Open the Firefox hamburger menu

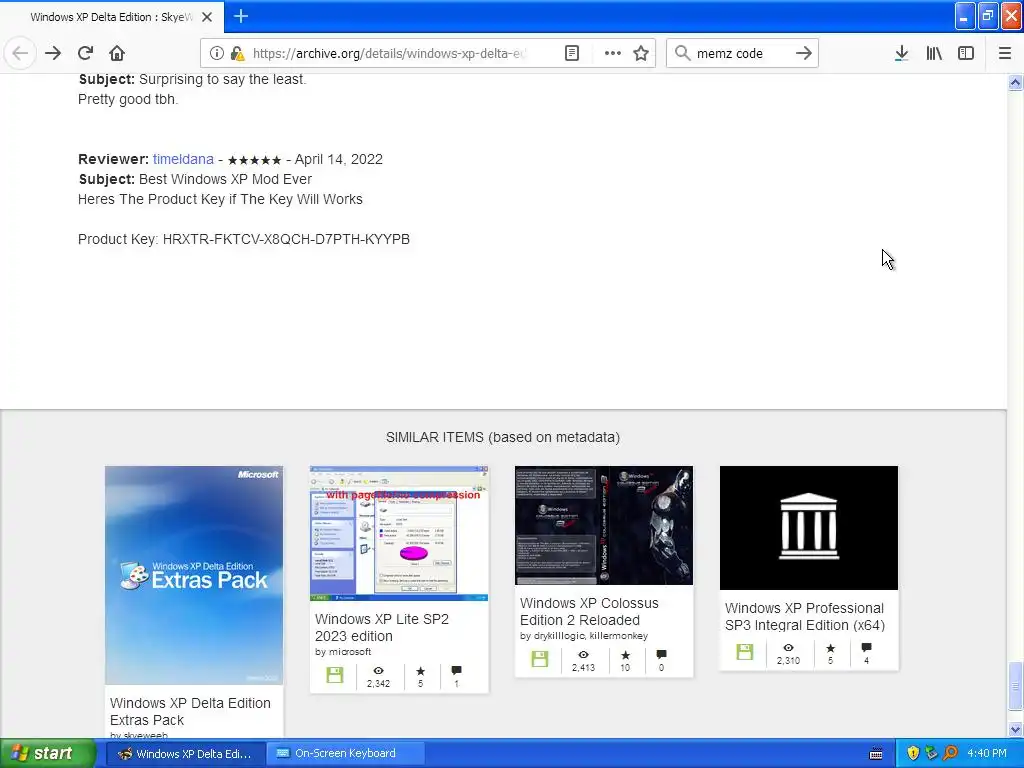(1004, 53)
